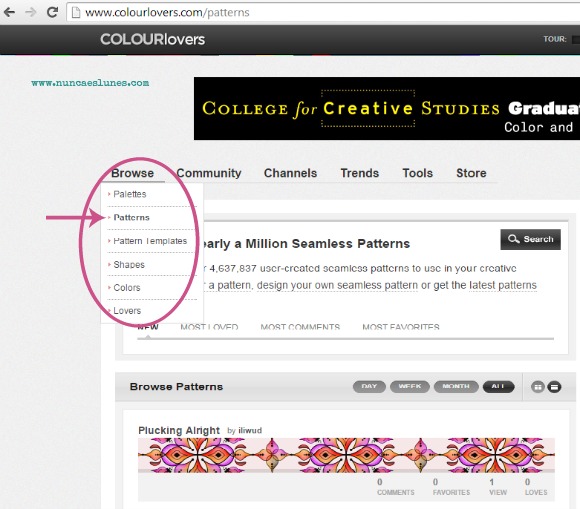Choose Shapes from the Browse dropdown
The height and width of the screenshot is (509, 580).
[129, 264]
